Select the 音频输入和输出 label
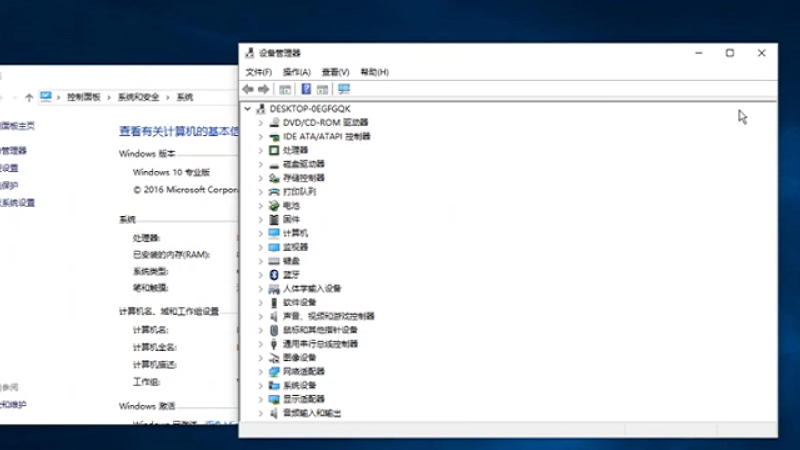Image resolution: width=800 pixels, height=450 pixels. click(x=312, y=413)
